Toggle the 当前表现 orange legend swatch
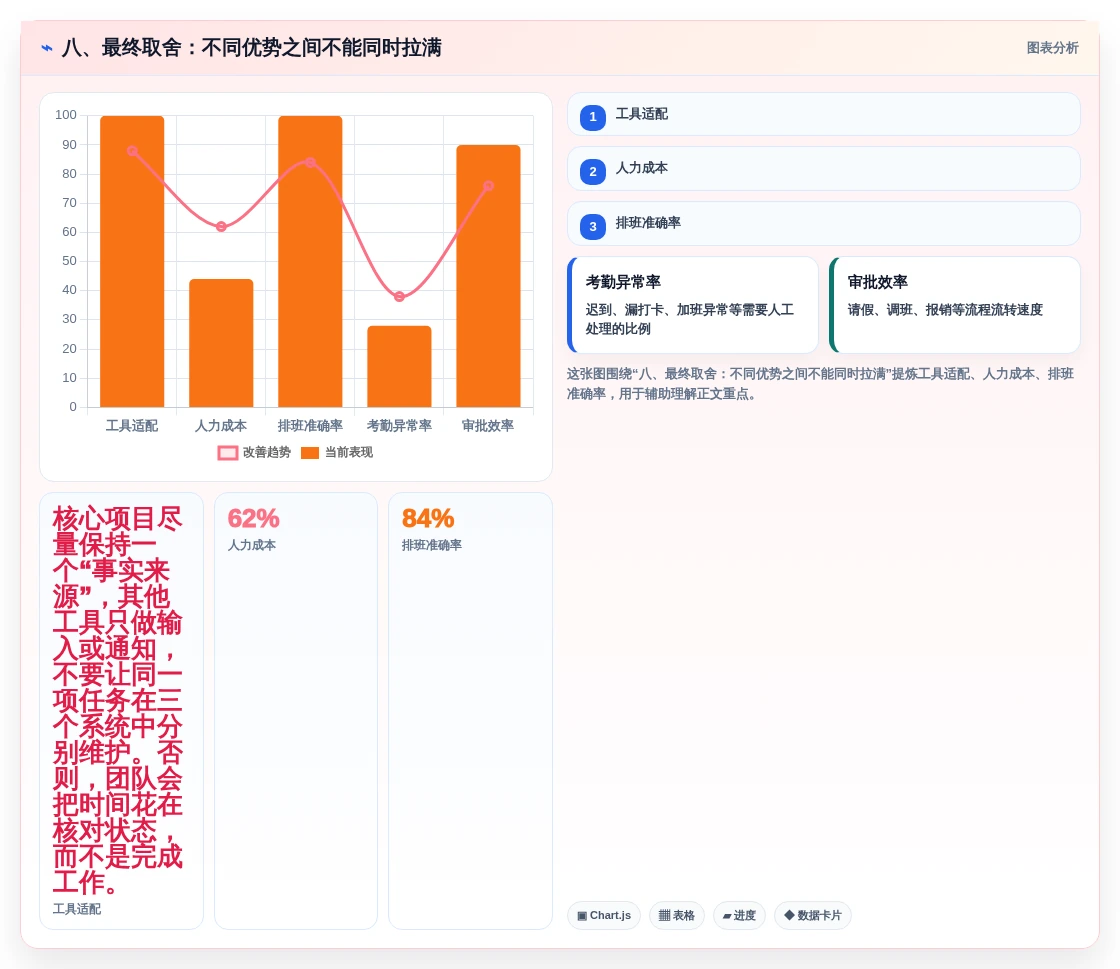Viewport: 1120px width, 969px height. tap(310, 453)
